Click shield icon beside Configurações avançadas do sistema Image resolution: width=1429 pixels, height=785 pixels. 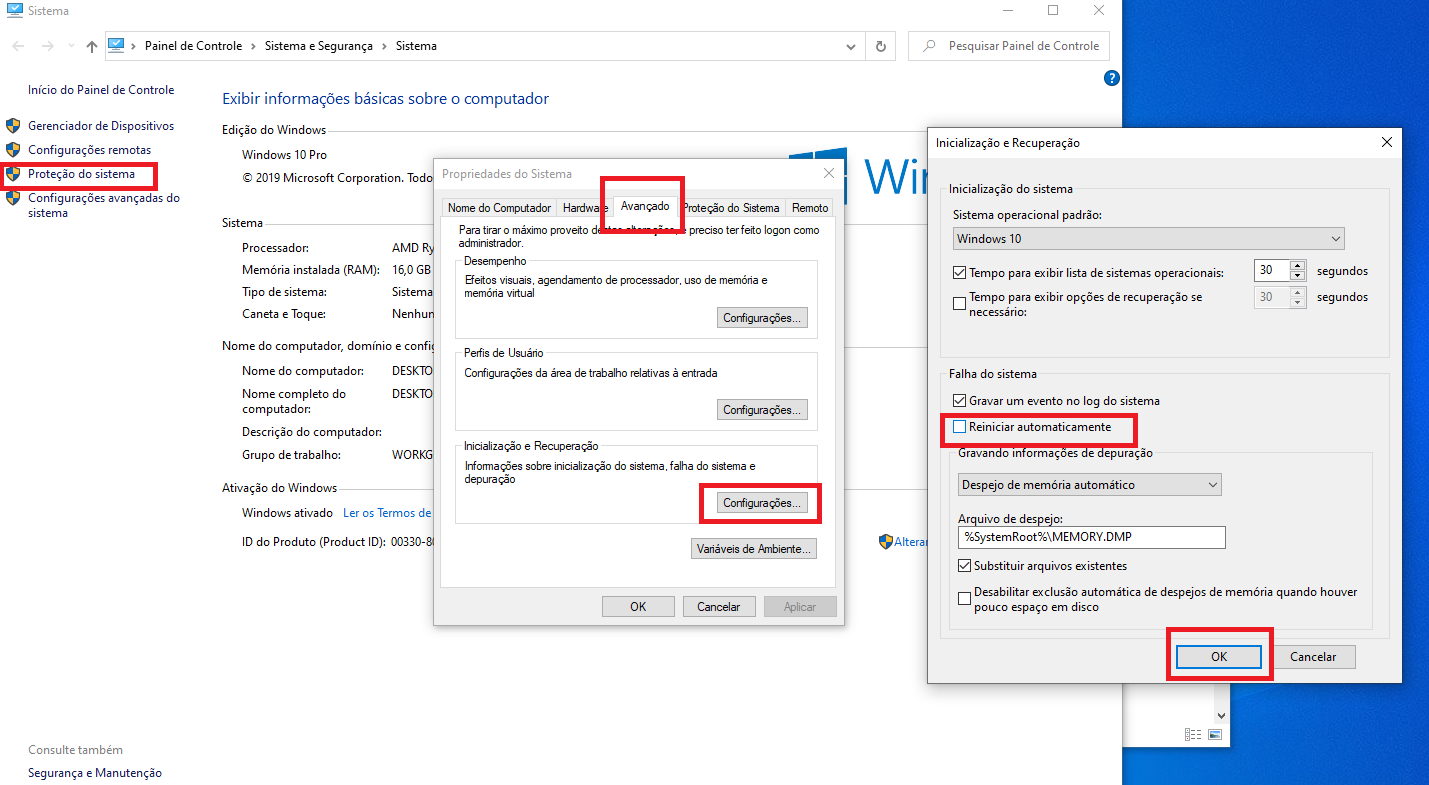pos(13,198)
